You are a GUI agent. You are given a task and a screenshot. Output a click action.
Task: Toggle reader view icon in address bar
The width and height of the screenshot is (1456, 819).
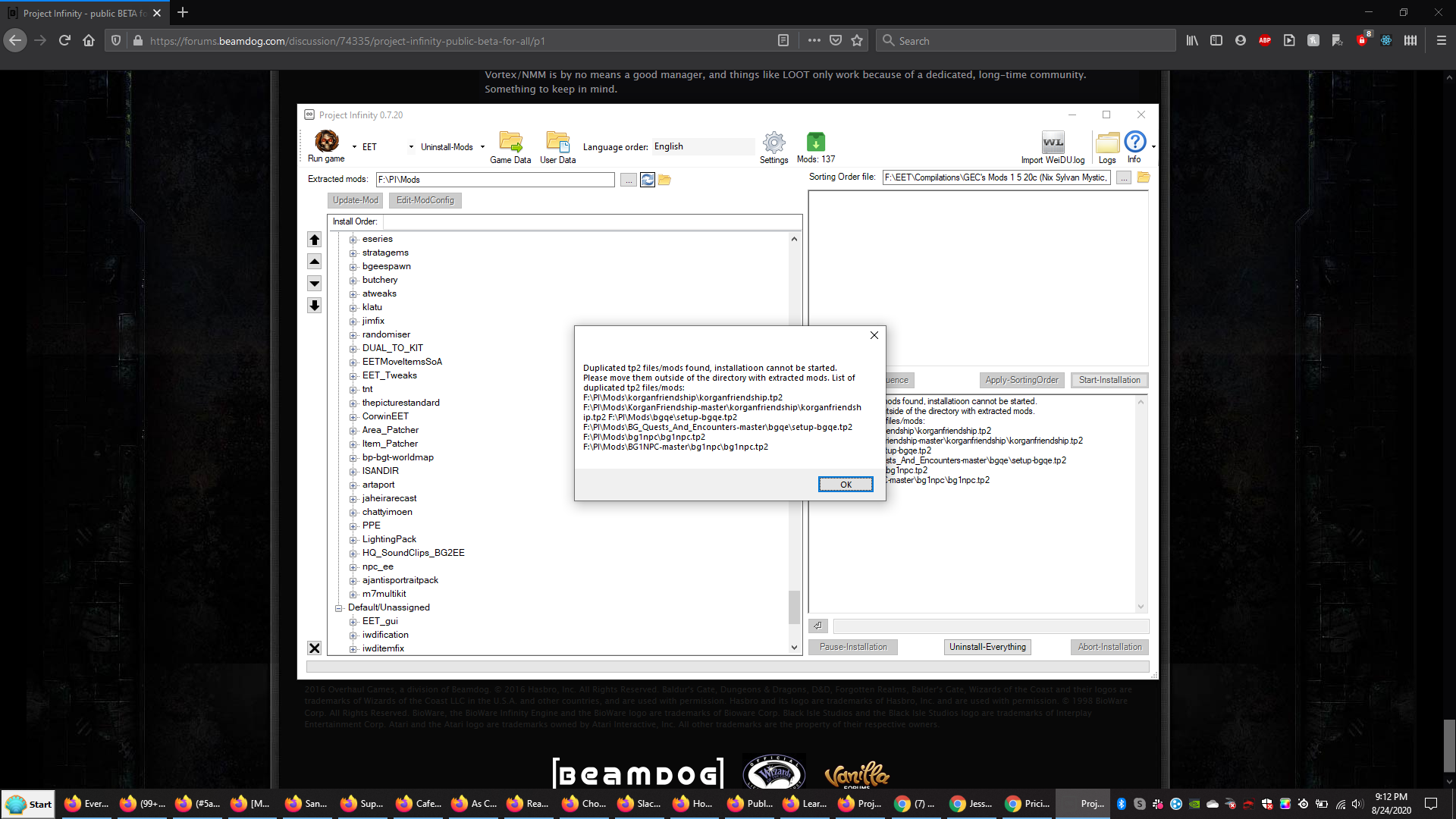(x=783, y=41)
